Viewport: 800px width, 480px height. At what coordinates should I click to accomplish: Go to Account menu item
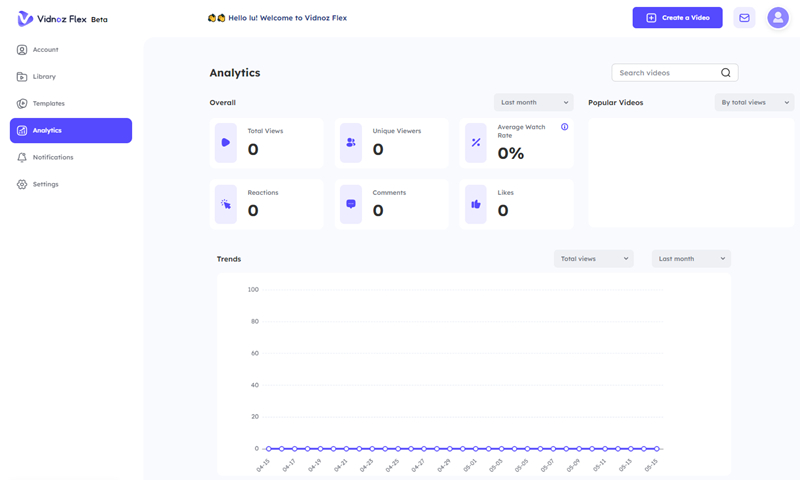tap(71, 49)
